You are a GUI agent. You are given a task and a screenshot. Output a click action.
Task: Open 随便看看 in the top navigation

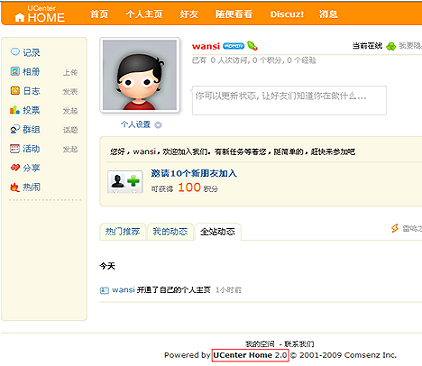pos(234,14)
